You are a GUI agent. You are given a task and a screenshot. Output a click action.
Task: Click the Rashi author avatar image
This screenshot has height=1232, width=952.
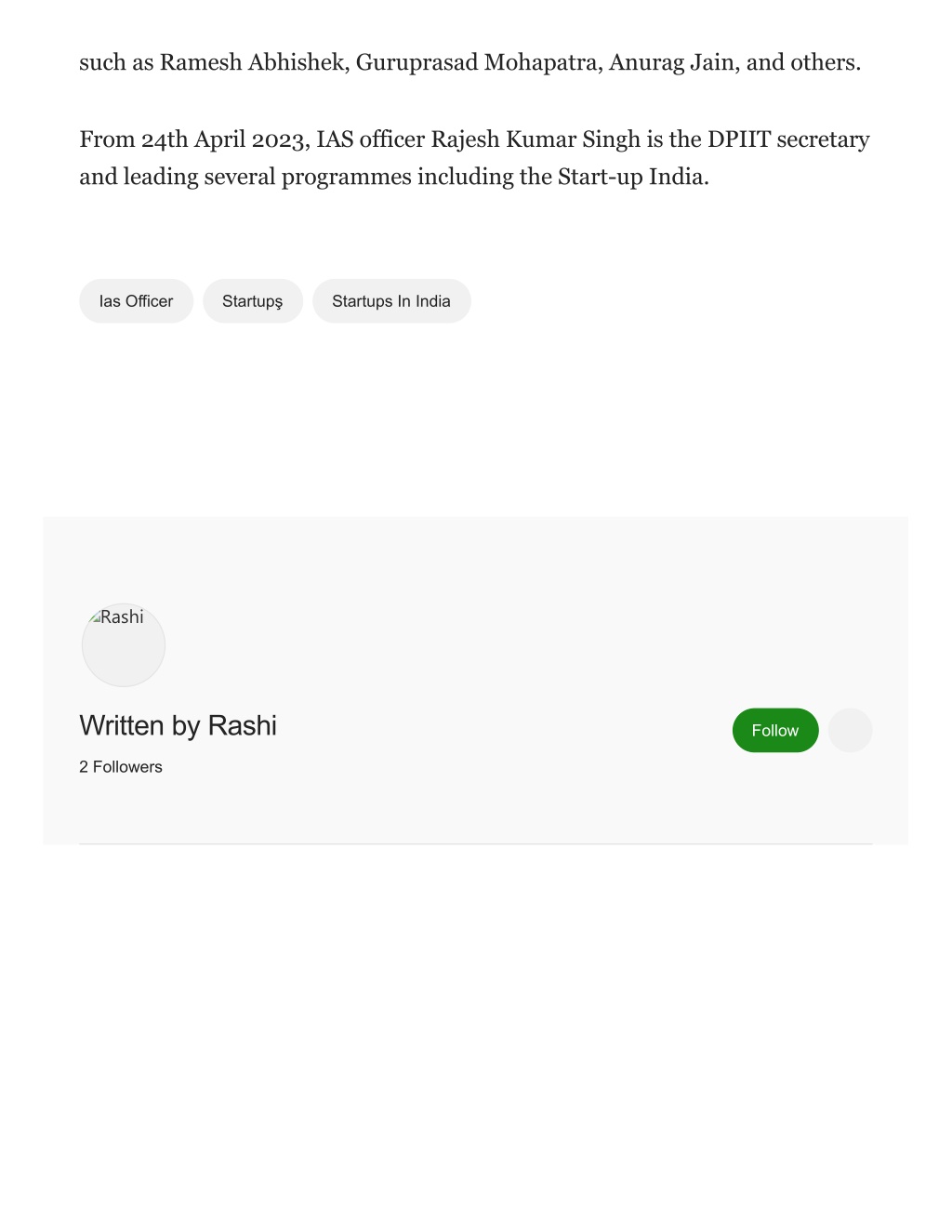(124, 644)
